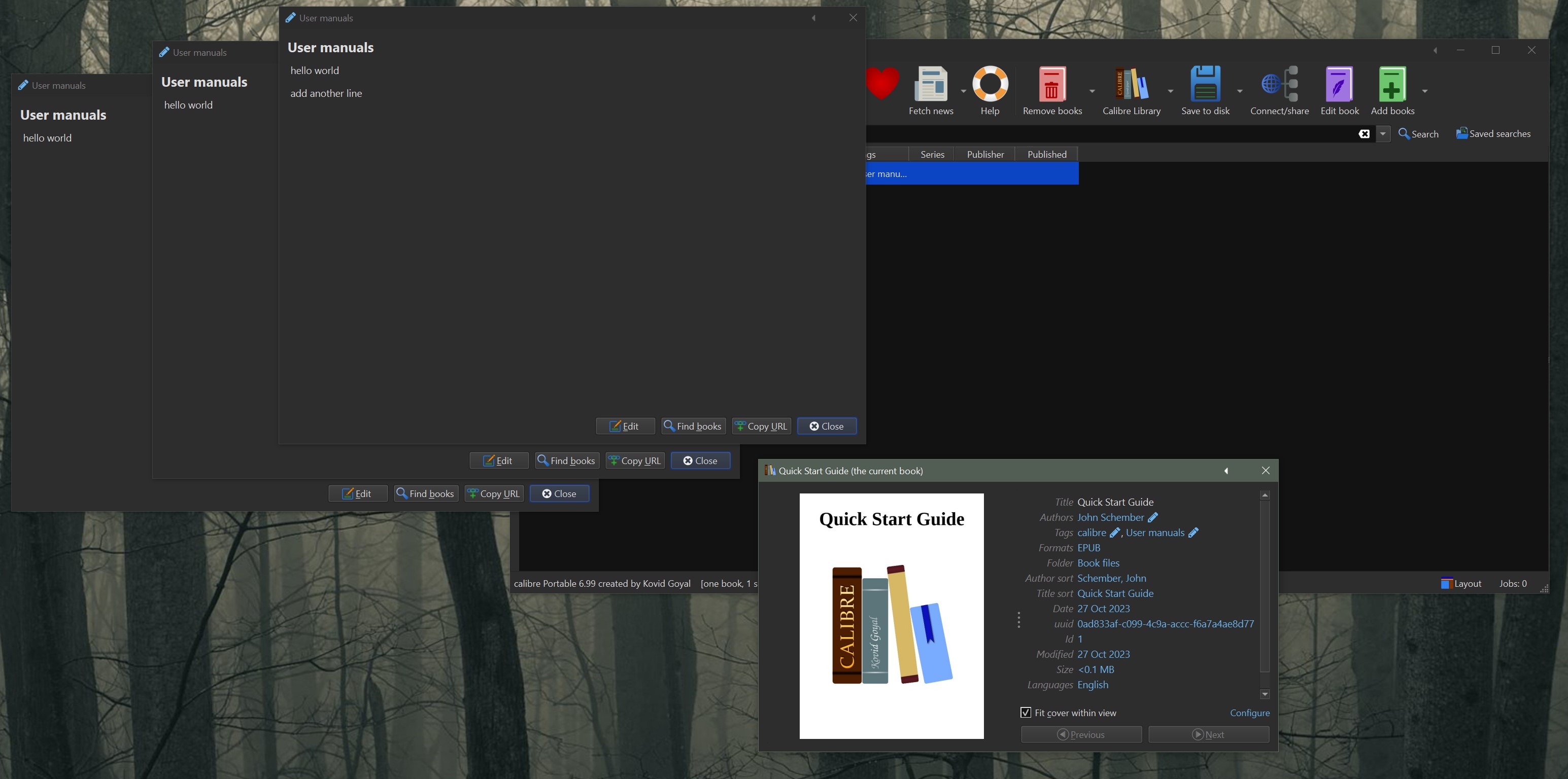The height and width of the screenshot is (779, 1568).
Task: Click the Add books icon
Action: (1392, 84)
